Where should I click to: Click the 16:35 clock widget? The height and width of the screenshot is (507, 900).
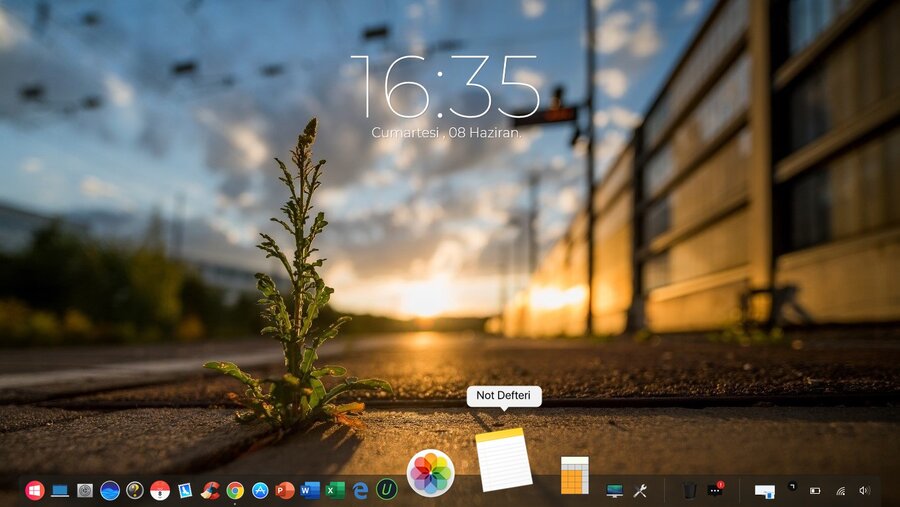(444, 87)
